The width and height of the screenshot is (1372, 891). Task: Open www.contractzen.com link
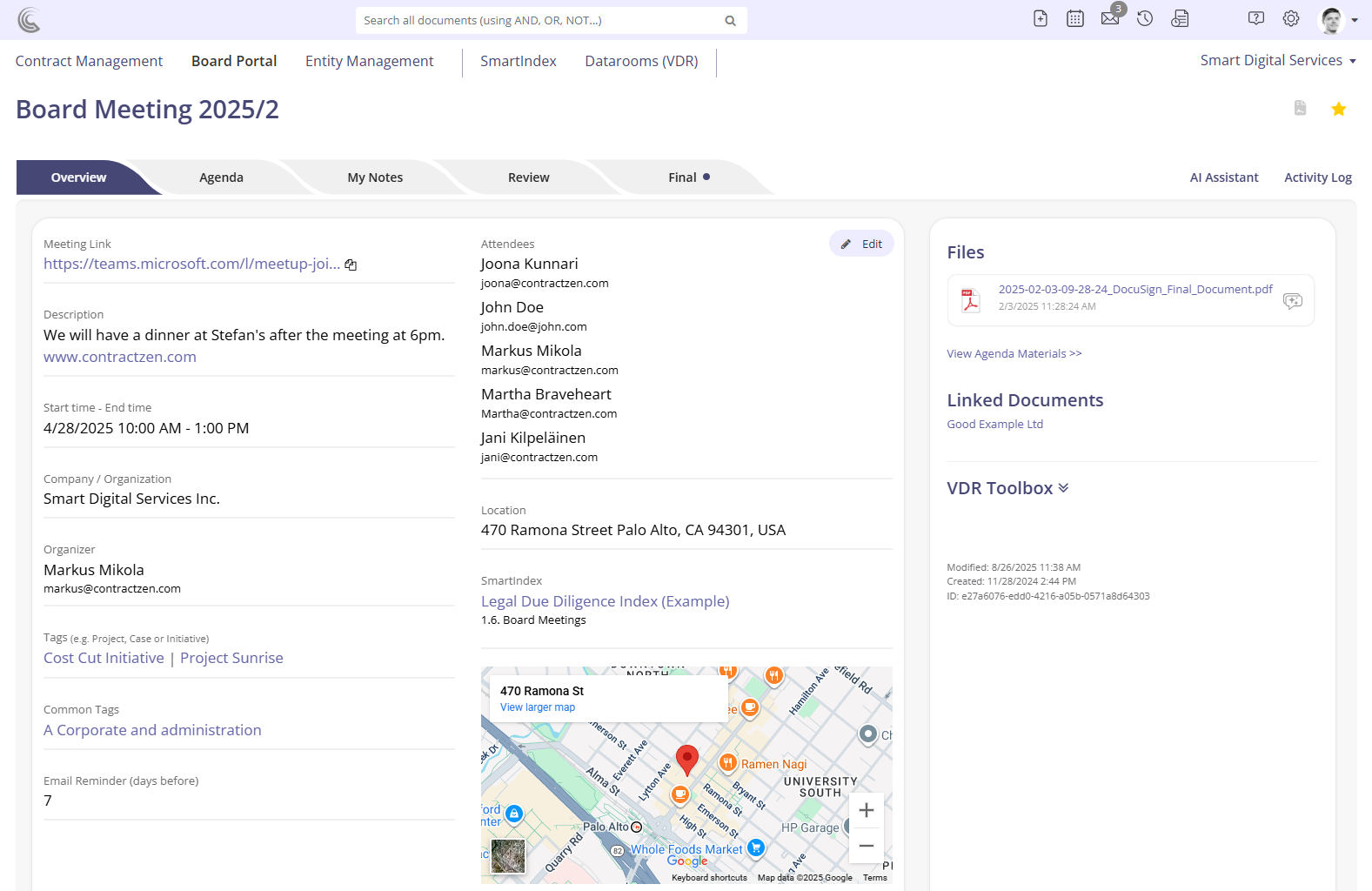(x=120, y=357)
